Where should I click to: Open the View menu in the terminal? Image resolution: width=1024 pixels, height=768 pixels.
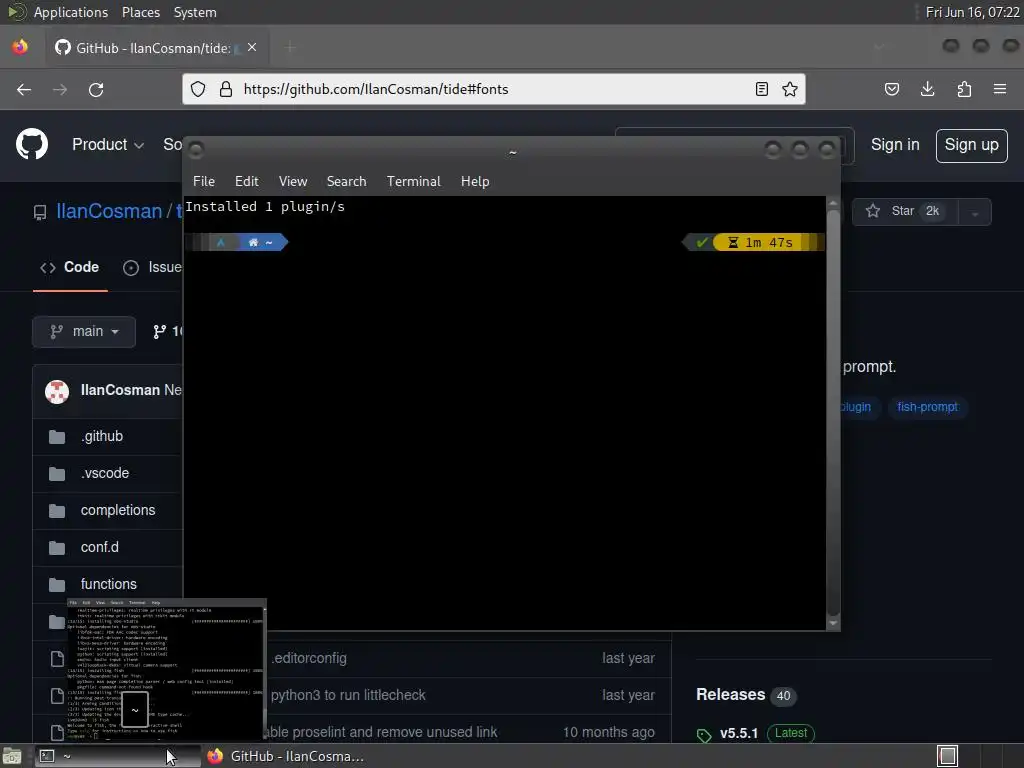pyautogui.click(x=293, y=182)
